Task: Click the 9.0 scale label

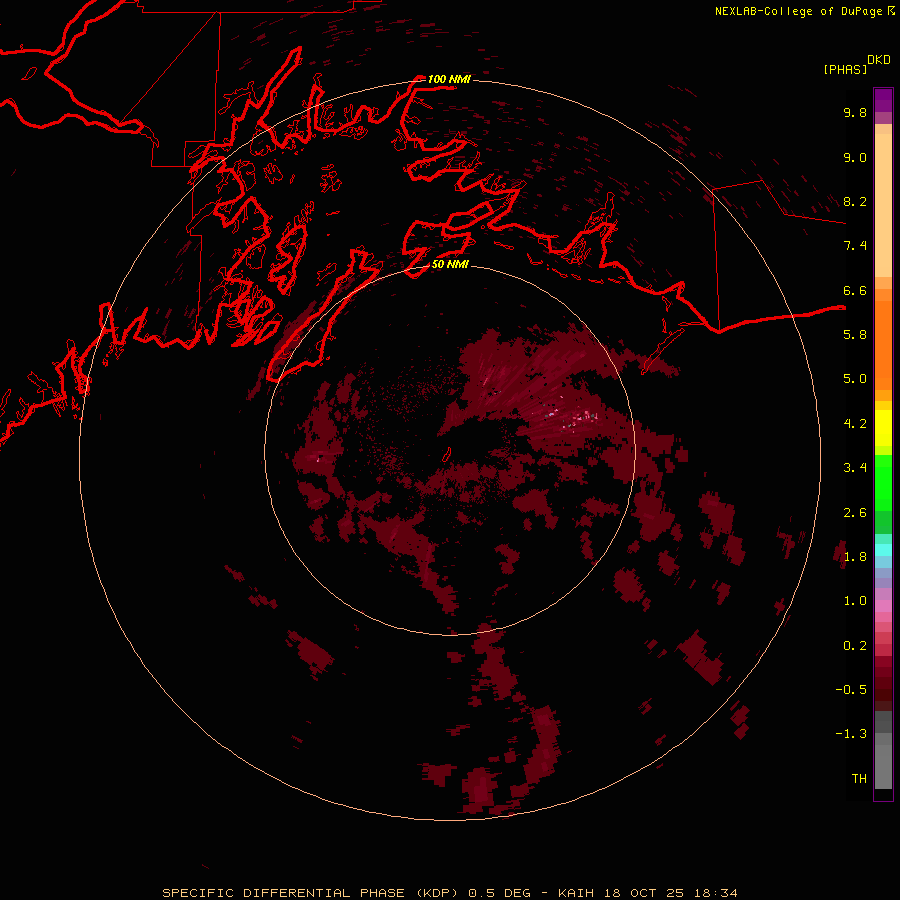Action: [855, 157]
